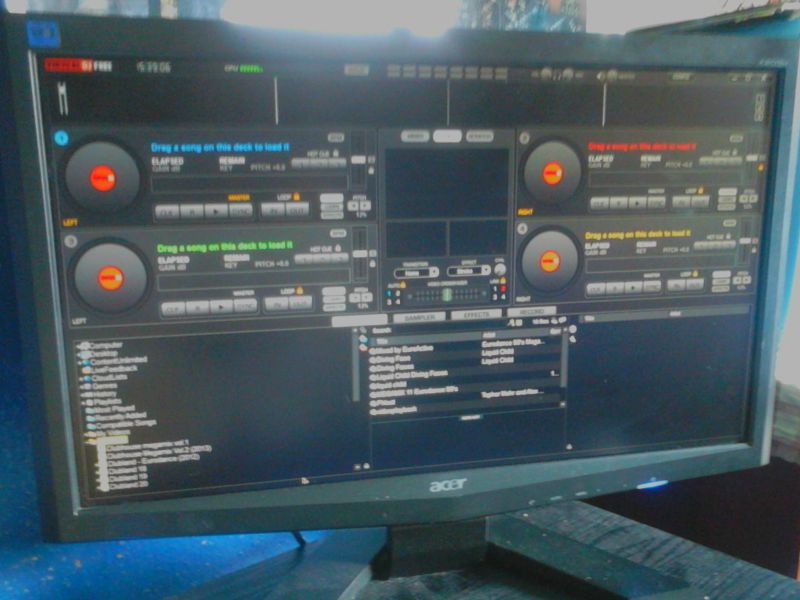
Task: Toggle the LOOP lock on green deck 3
Action: pos(299,291)
